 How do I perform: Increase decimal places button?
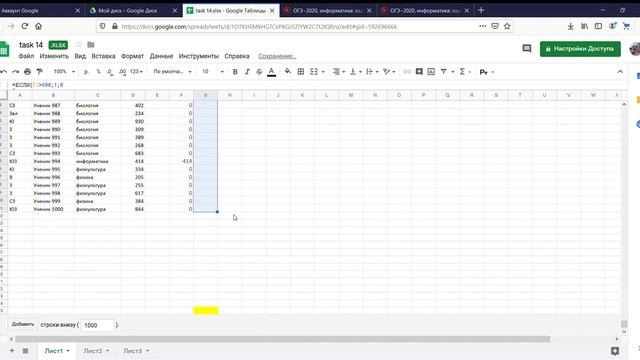tap(122, 72)
